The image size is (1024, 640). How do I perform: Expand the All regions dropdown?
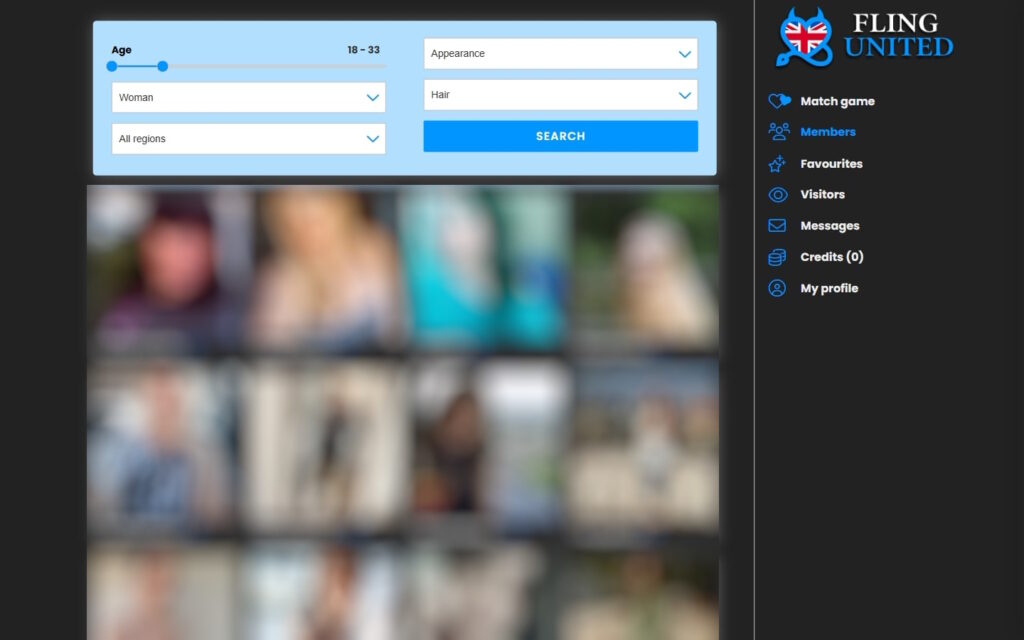click(x=249, y=139)
